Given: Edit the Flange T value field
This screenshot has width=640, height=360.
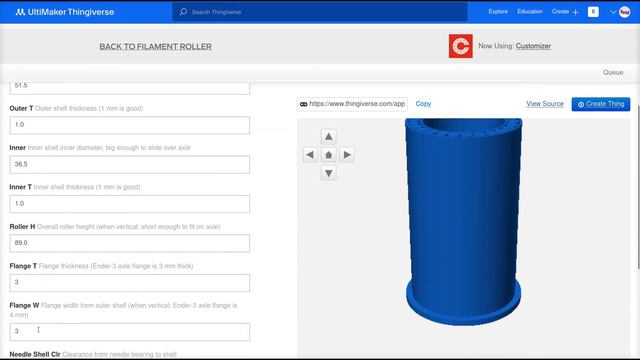Looking at the screenshot, I should coord(129,282).
